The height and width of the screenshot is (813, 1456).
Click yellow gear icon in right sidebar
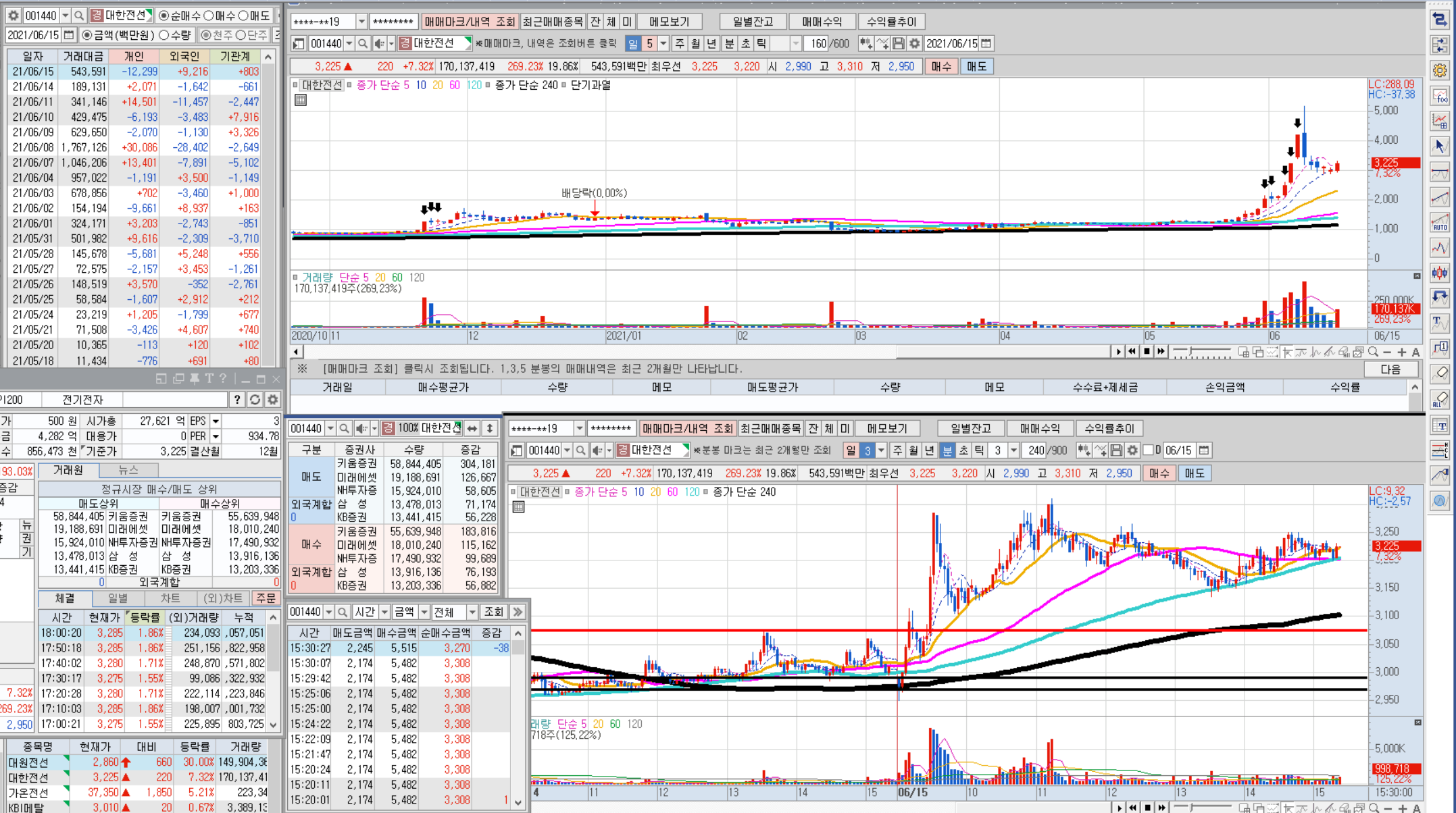coord(1440,70)
